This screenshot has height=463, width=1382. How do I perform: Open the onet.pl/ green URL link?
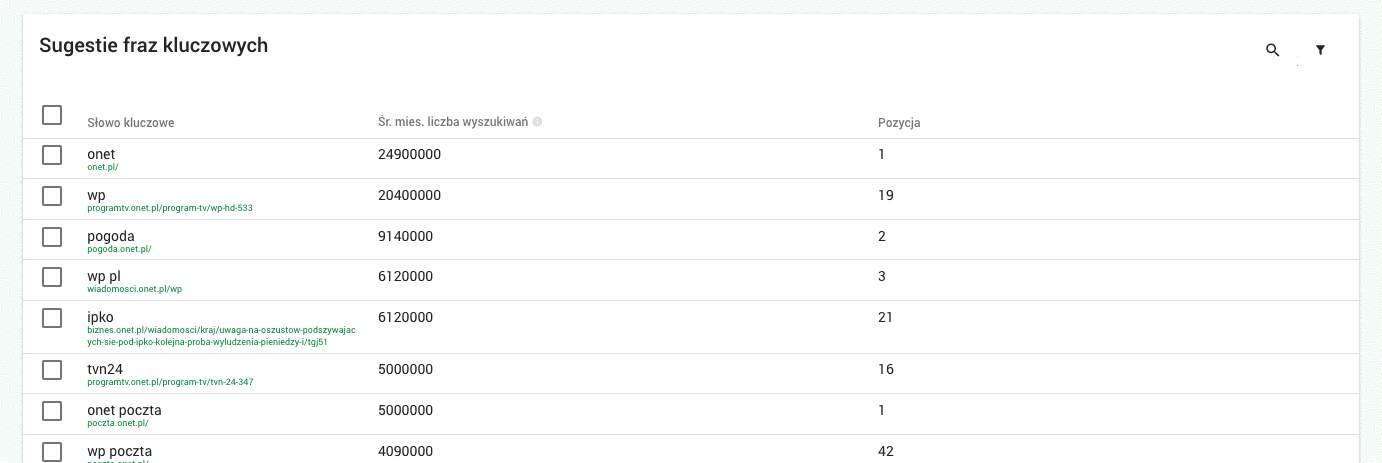[103, 168]
